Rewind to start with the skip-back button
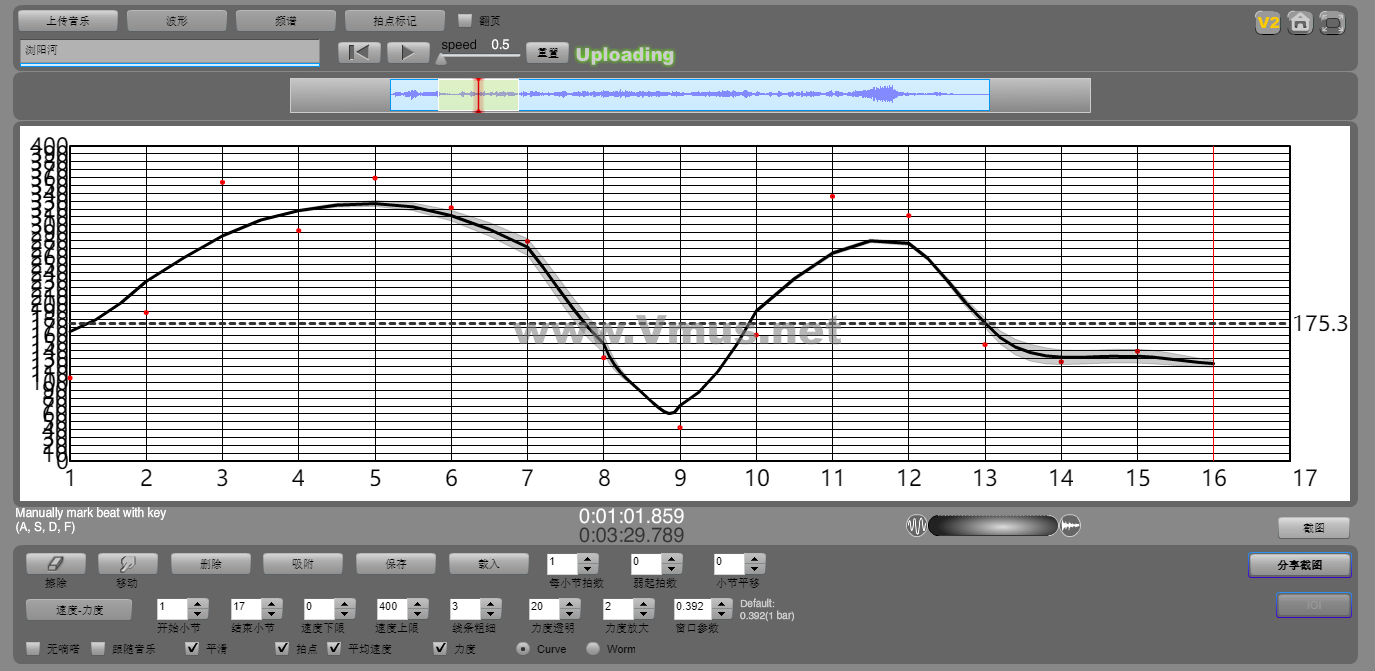The height and width of the screenshot is (671, 1375). (360, 52)
